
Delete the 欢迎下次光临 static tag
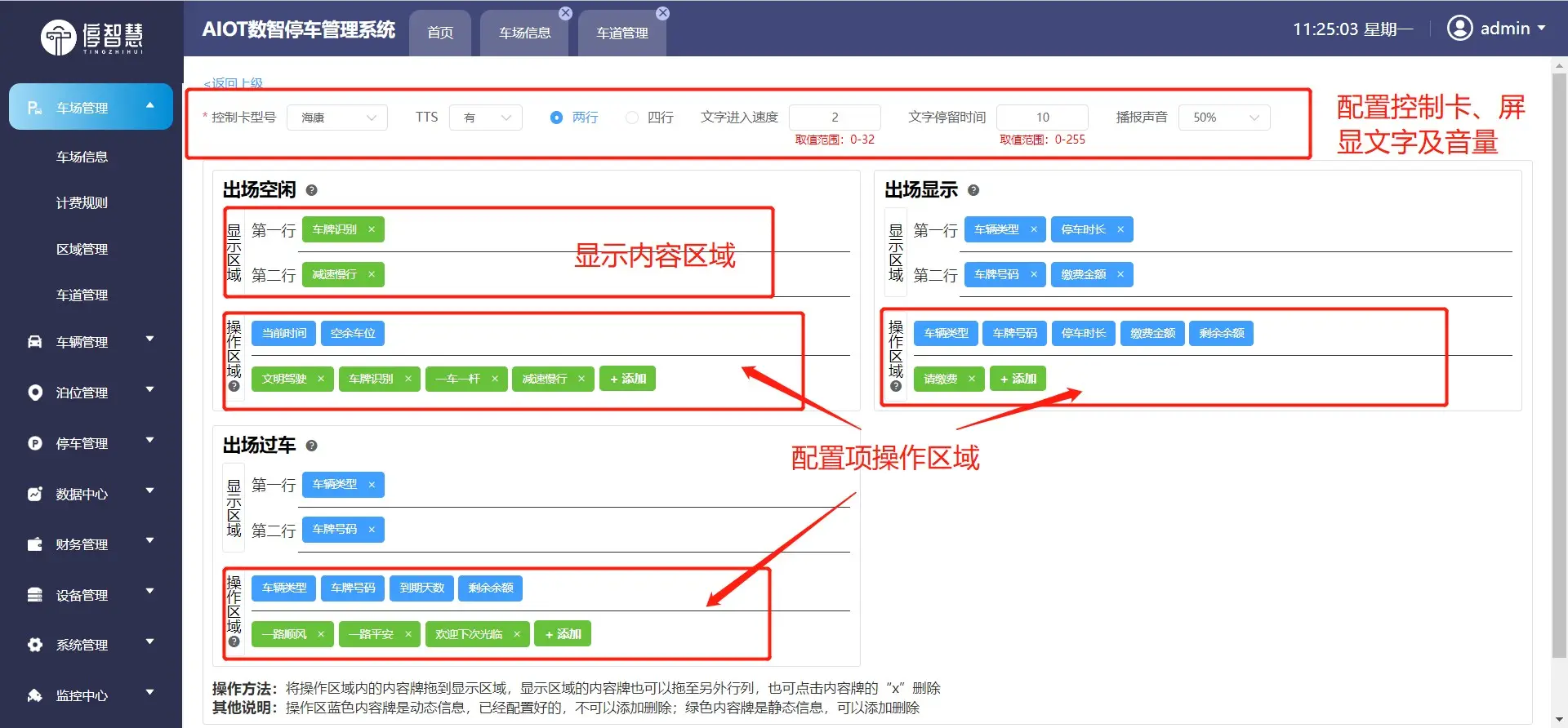click(517, 634)
